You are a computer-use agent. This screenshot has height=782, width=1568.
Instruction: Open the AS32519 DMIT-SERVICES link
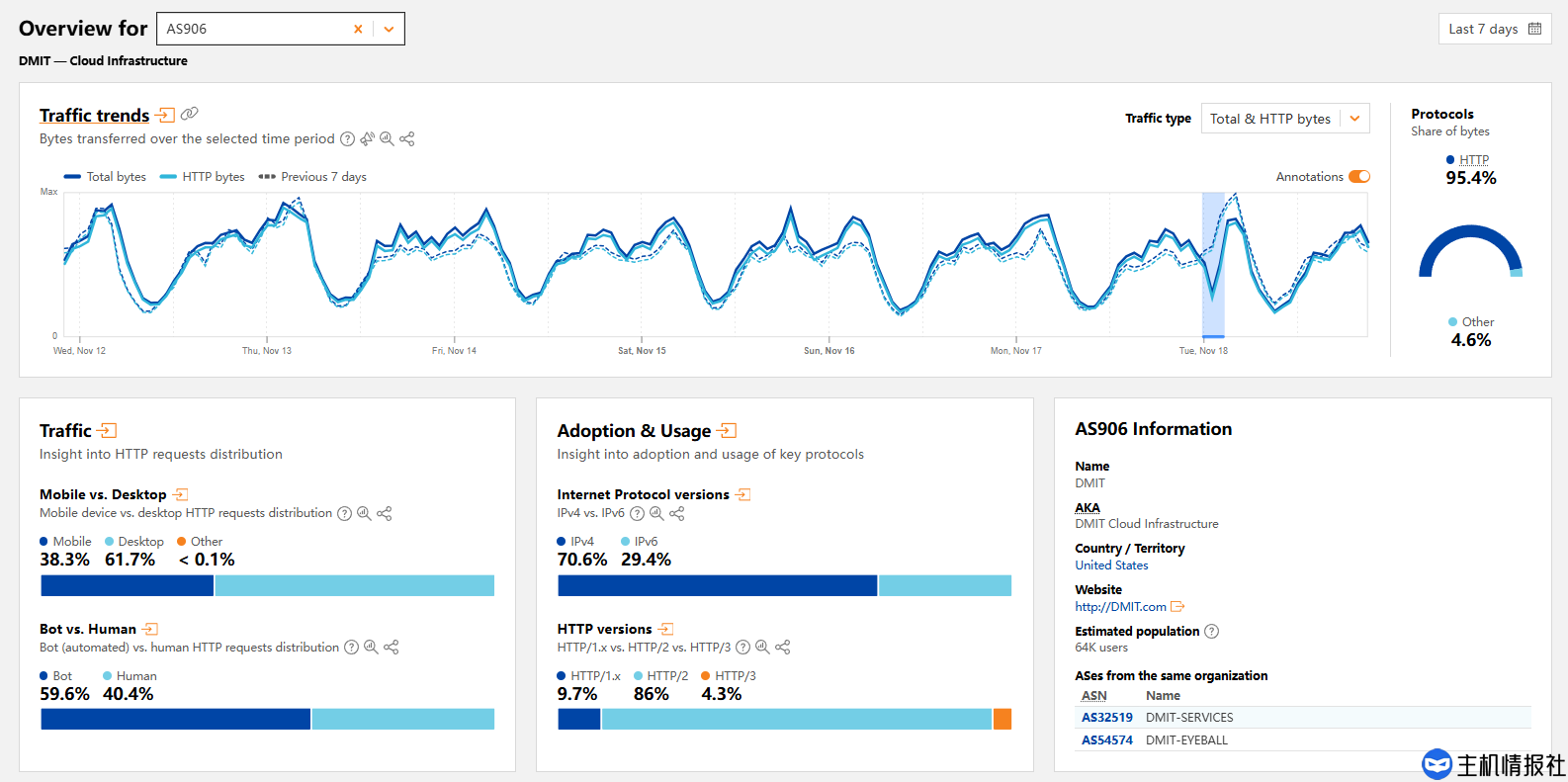(x=1106, y=718)
